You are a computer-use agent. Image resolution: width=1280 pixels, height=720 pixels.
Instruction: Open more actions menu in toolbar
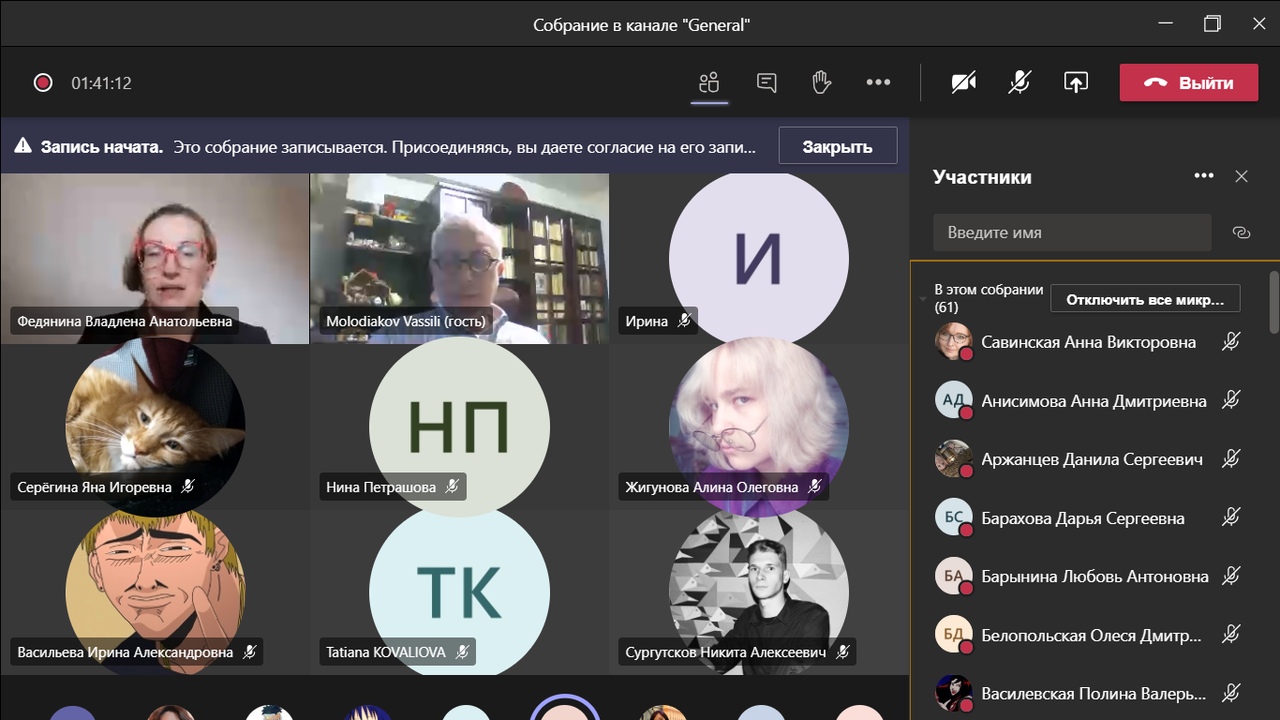click(878, 82)
